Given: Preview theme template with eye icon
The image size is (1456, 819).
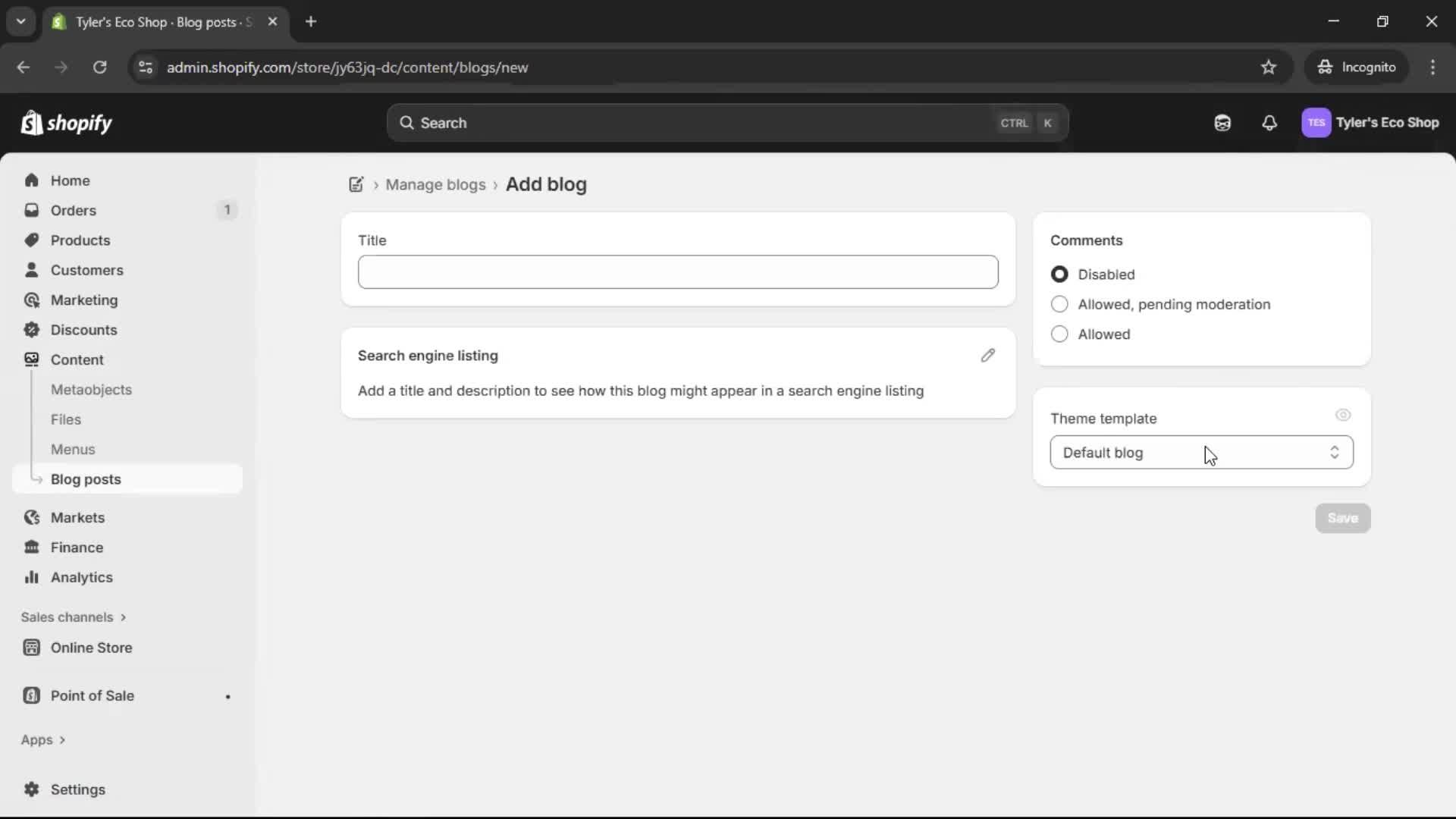Looking at the screenshot, I should [x=1343, y=415].
